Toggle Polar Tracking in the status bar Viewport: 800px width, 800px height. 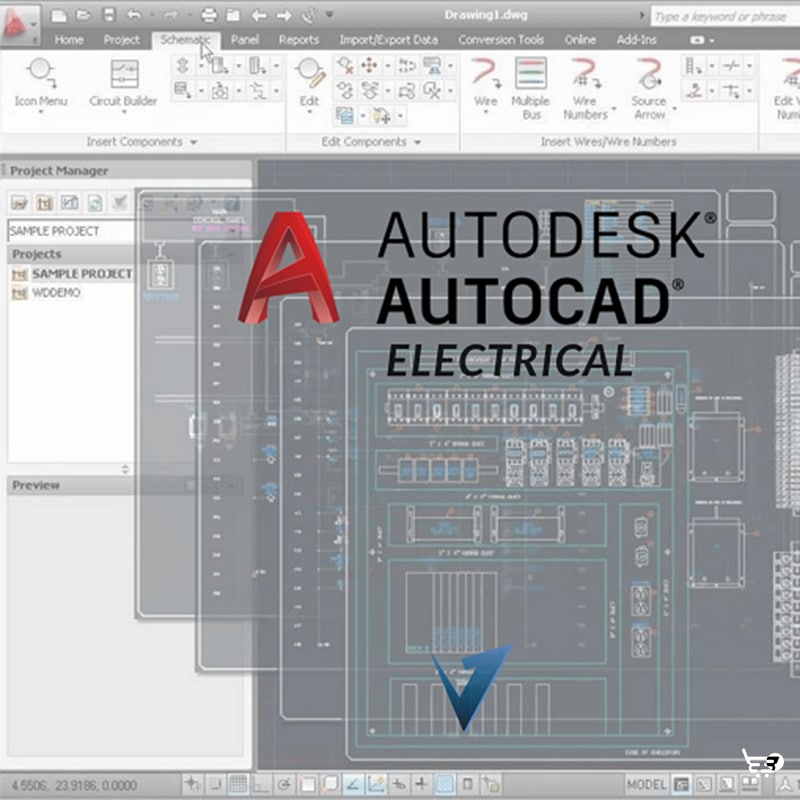[x=284, y=784]
